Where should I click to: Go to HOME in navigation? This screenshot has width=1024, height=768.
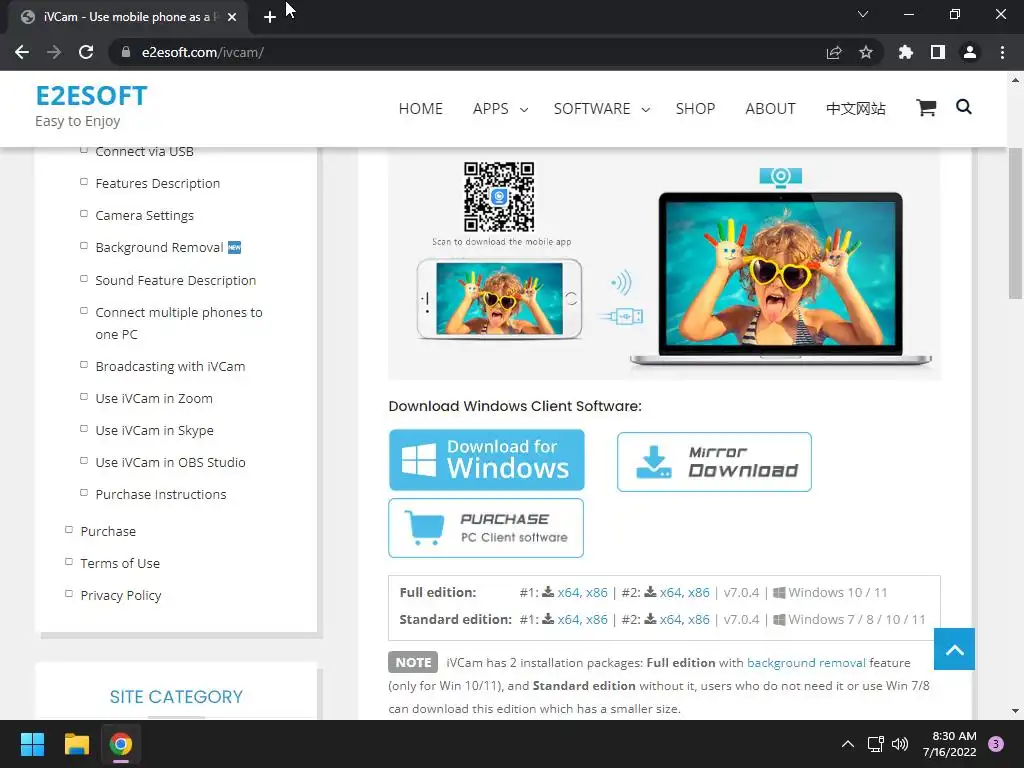421,109
